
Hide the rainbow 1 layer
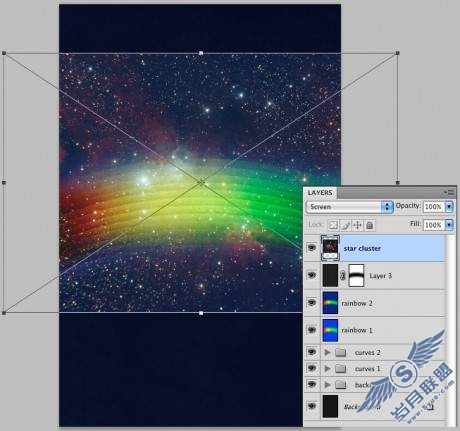coord(312,330)
